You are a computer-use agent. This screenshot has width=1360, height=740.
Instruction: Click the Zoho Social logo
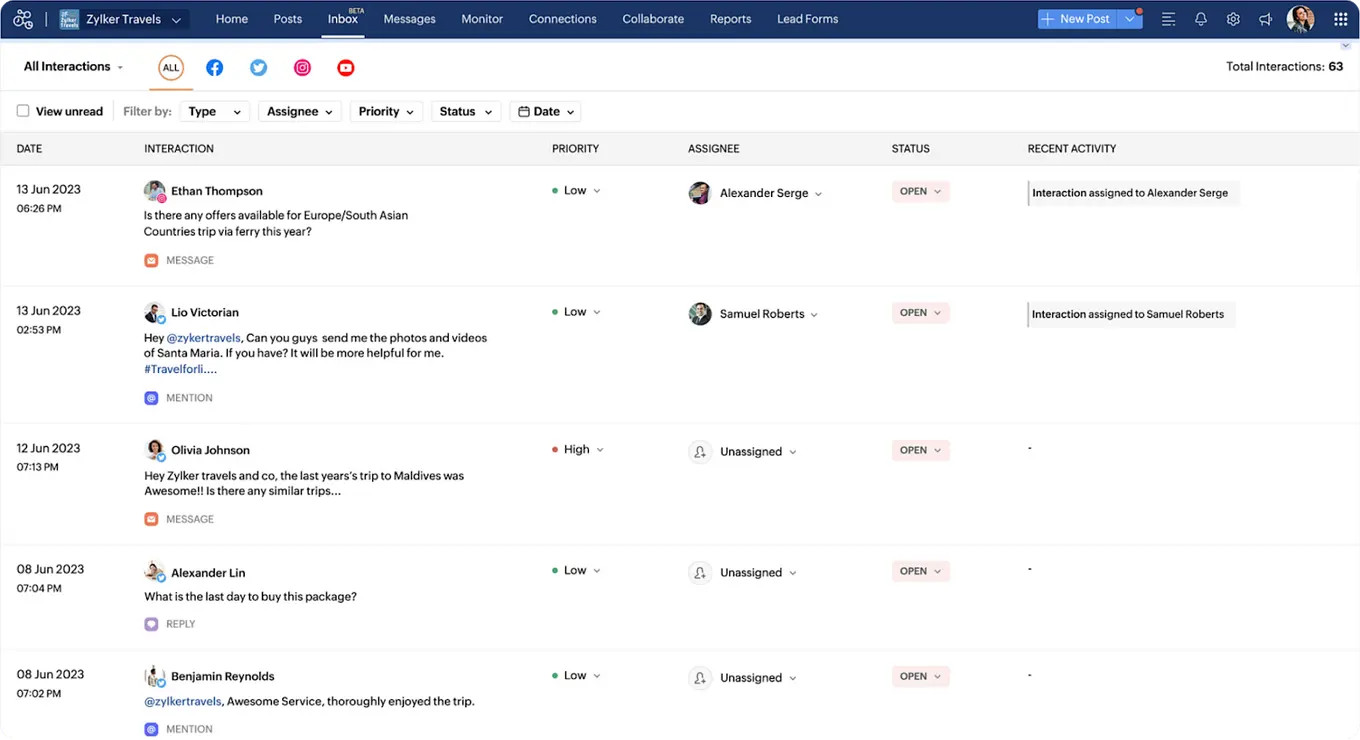point(22,18)
